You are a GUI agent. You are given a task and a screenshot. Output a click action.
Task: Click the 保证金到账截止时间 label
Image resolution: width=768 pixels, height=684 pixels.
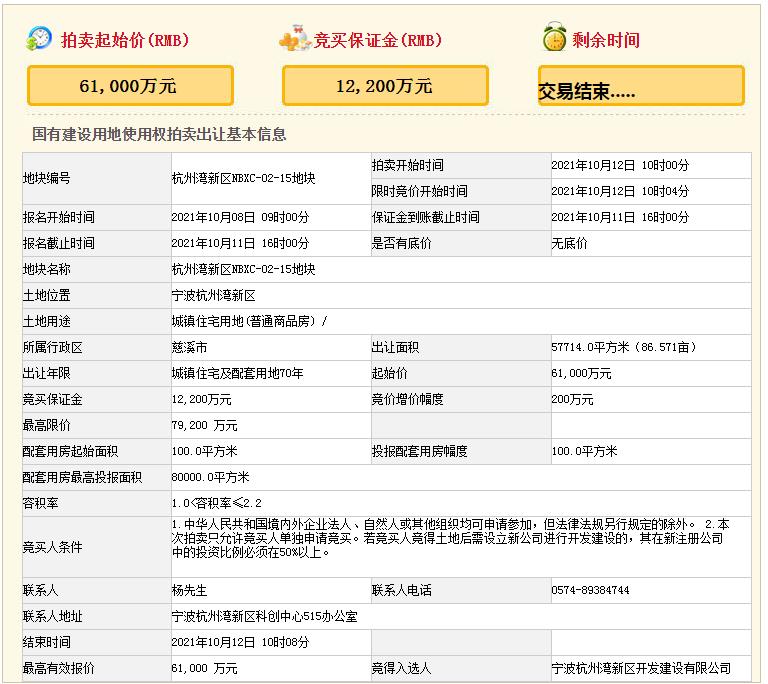426,217
